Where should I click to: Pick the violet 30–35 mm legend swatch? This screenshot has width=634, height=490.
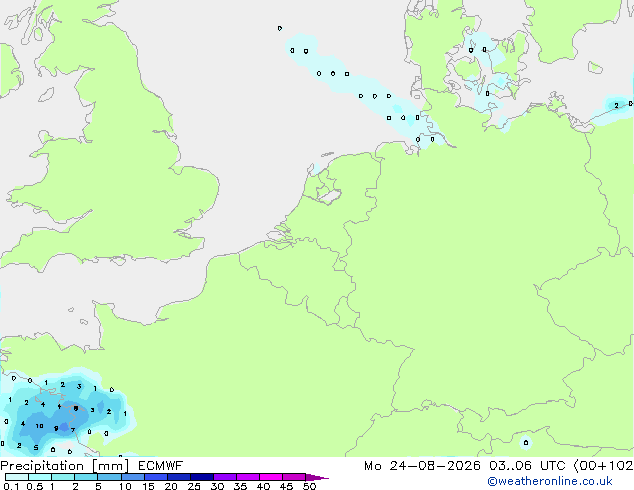click(225, 477)
